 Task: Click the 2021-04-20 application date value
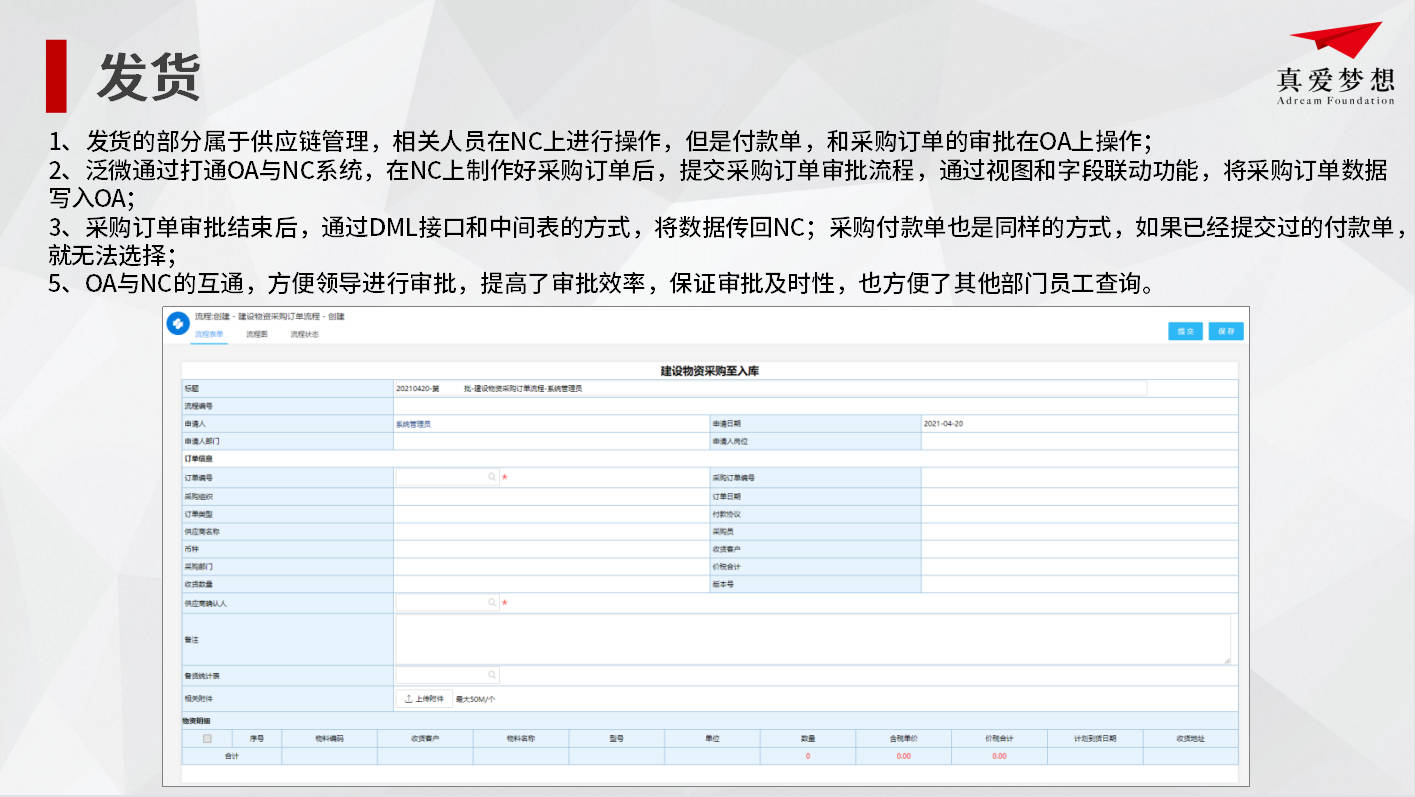click(945, 424)
